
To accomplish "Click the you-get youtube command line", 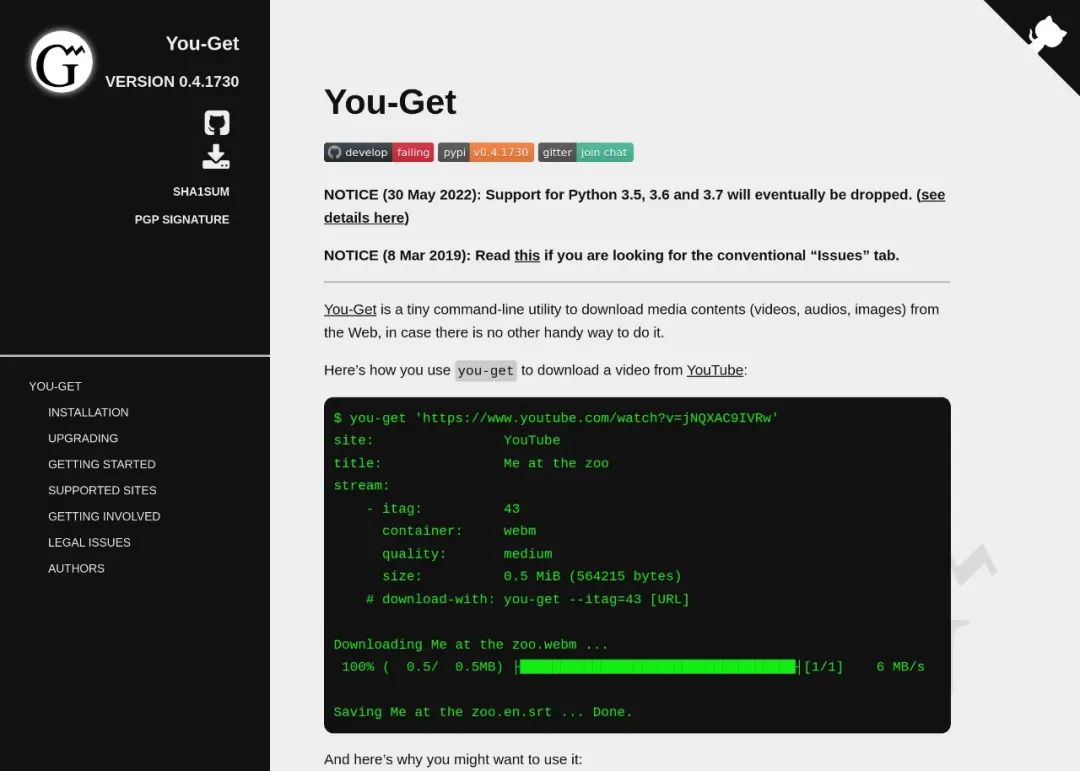I will (556, 418).
